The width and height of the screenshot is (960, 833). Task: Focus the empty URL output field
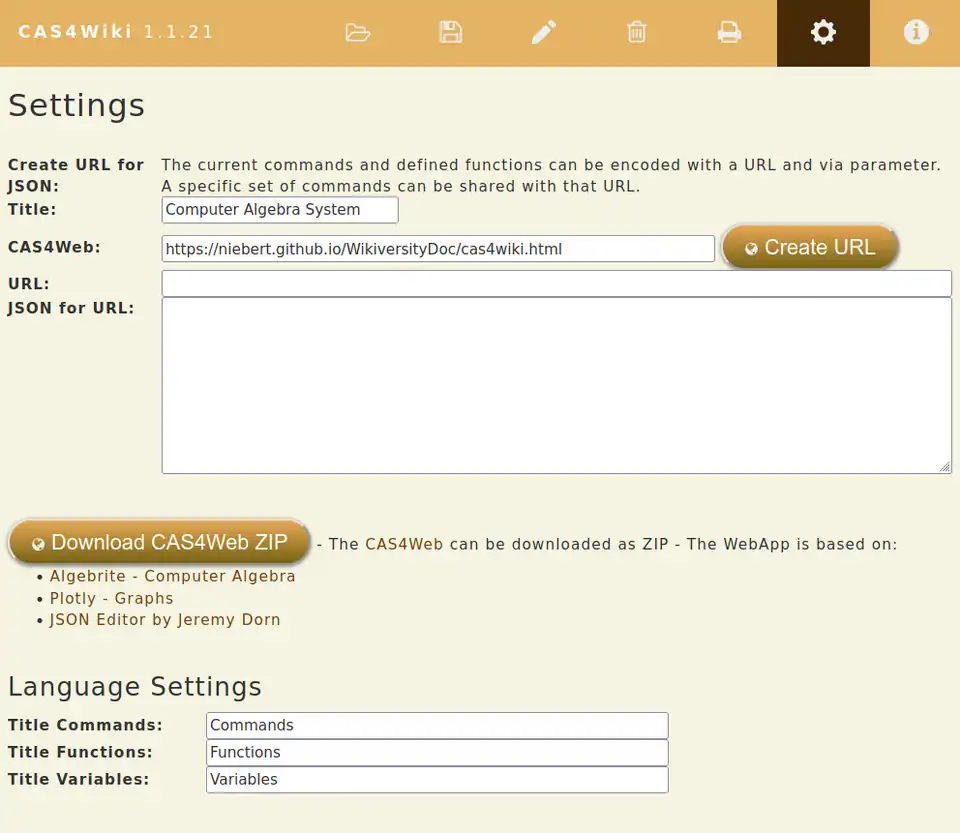click(556, 283)
